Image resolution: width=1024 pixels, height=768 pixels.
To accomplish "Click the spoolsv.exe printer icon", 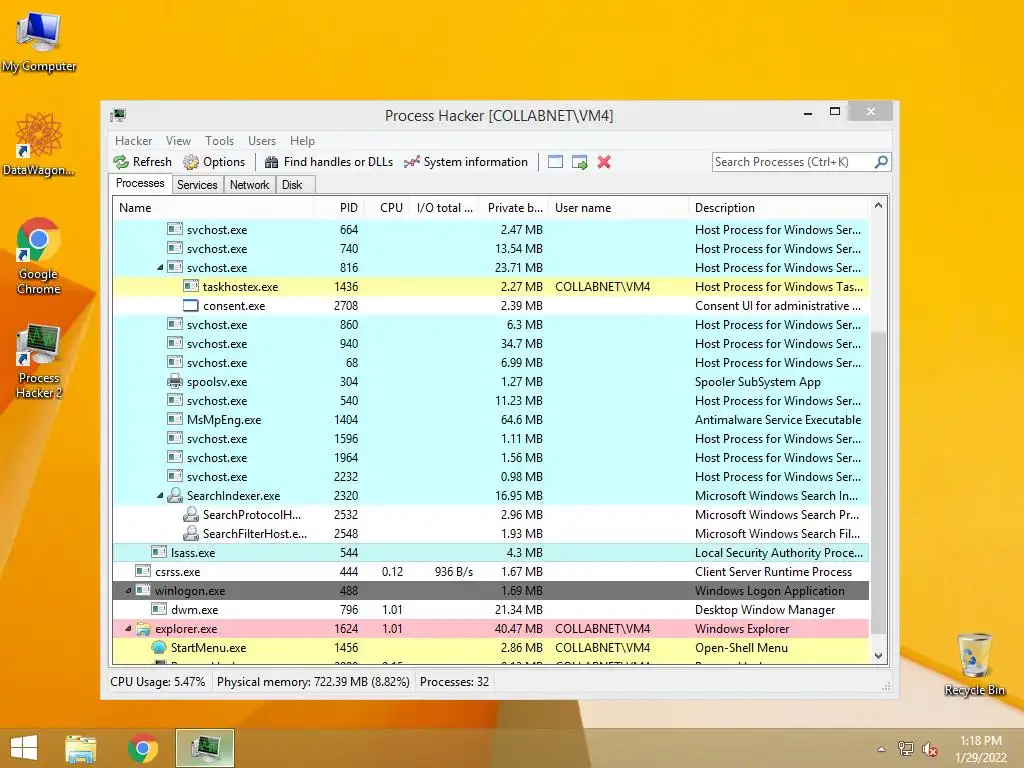I will [x=174, y=381].
